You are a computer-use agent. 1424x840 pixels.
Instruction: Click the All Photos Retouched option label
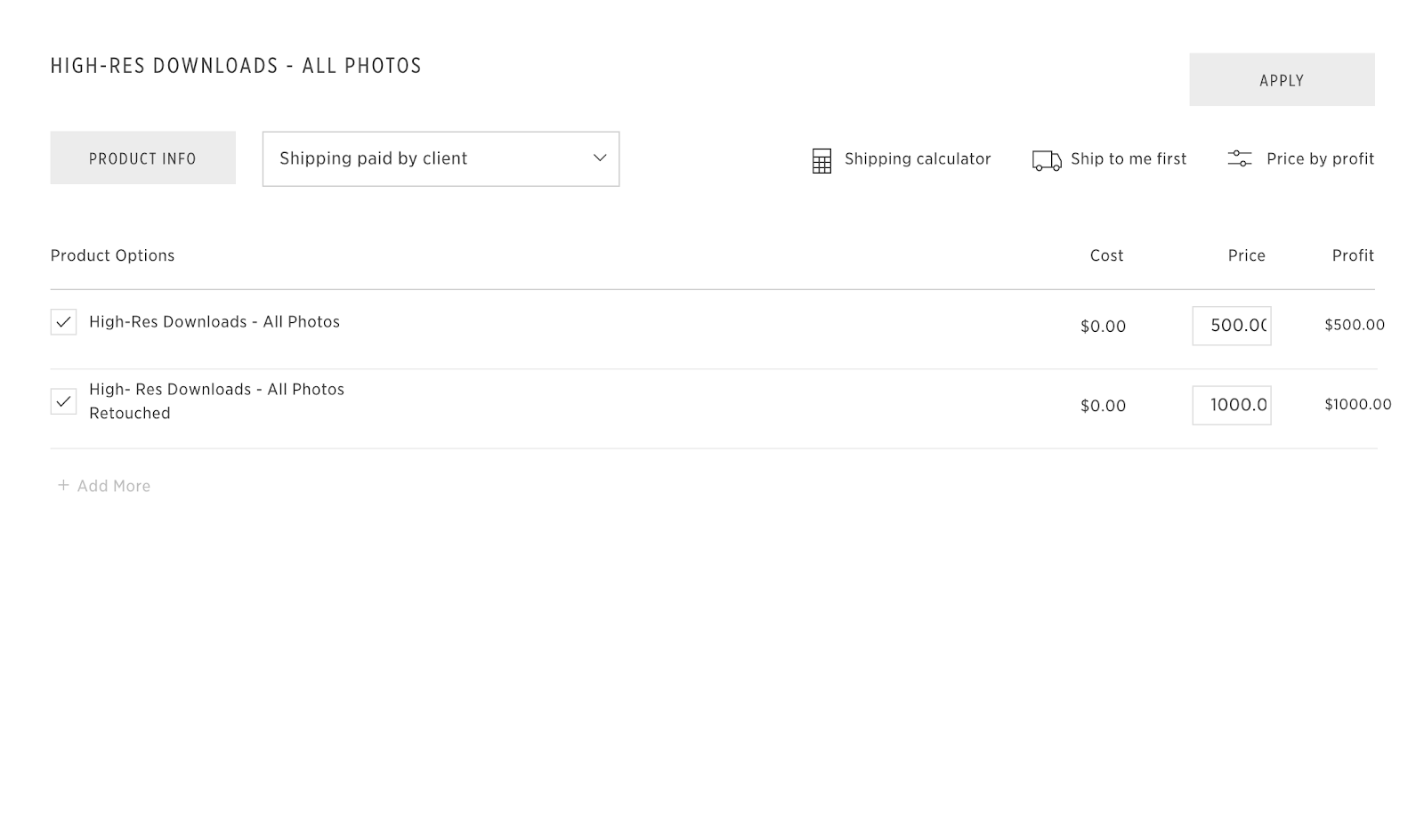coord(216,400)
